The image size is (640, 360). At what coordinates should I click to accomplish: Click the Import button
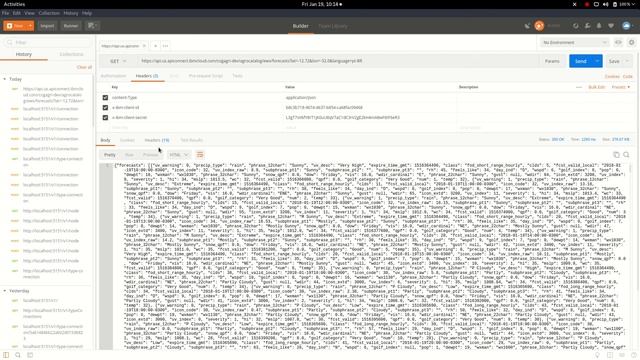coord(47,26)
